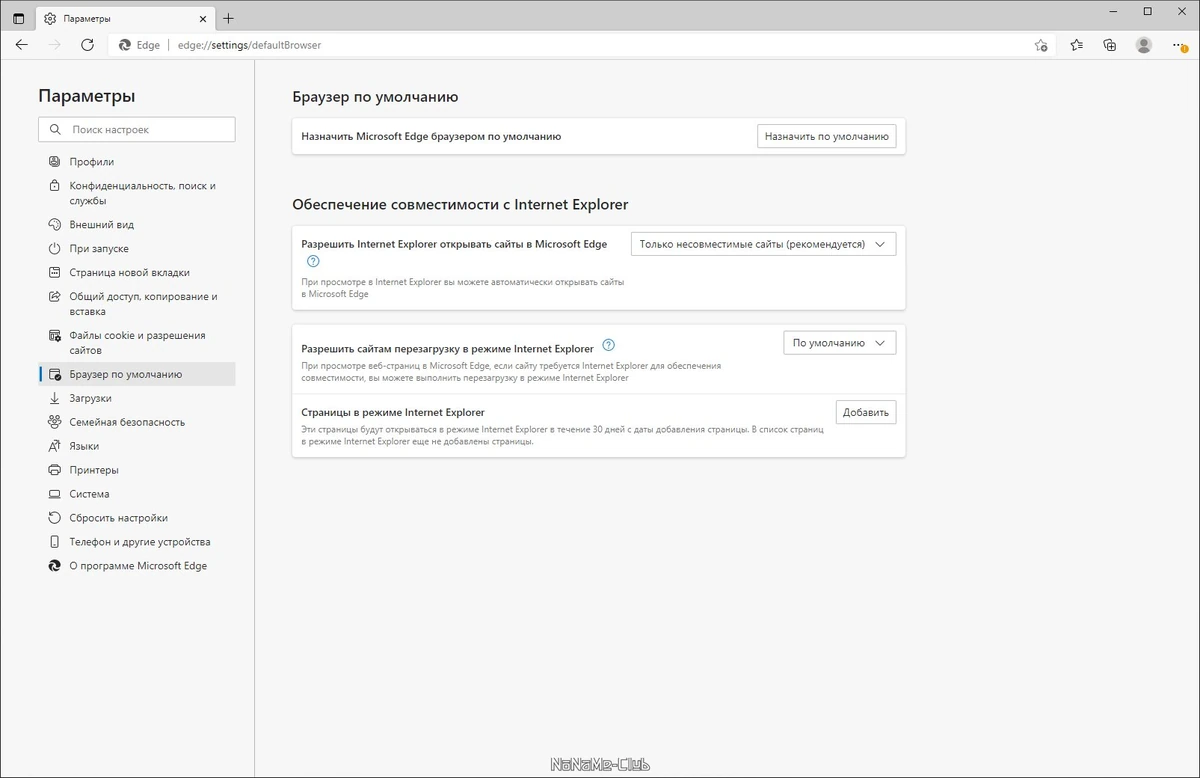Open help for Разрешить Internet Explorer открывать сайты
This screenshot has height=778, width=1200.
[313, 261]
